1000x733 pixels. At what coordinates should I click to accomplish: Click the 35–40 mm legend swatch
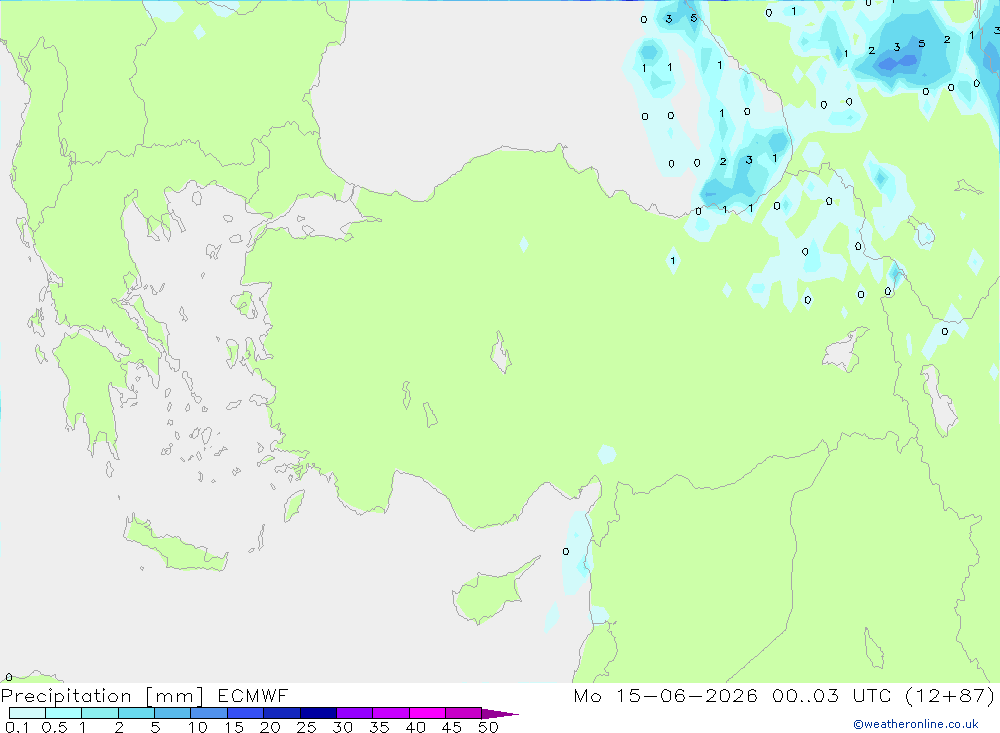[x=391, y=713]
